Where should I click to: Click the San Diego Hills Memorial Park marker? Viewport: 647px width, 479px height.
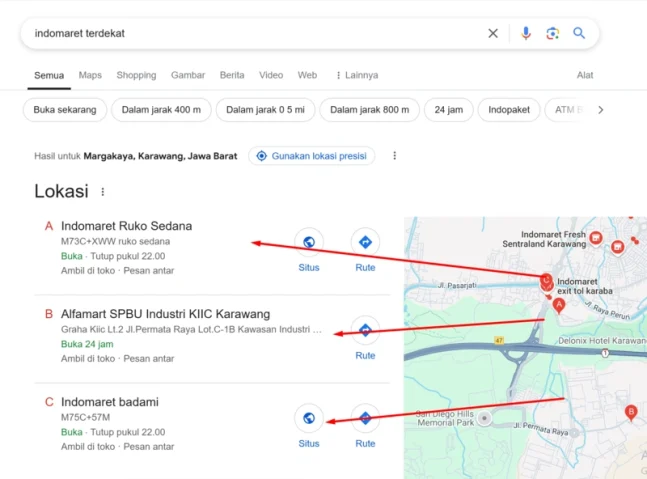coord(484,418)
